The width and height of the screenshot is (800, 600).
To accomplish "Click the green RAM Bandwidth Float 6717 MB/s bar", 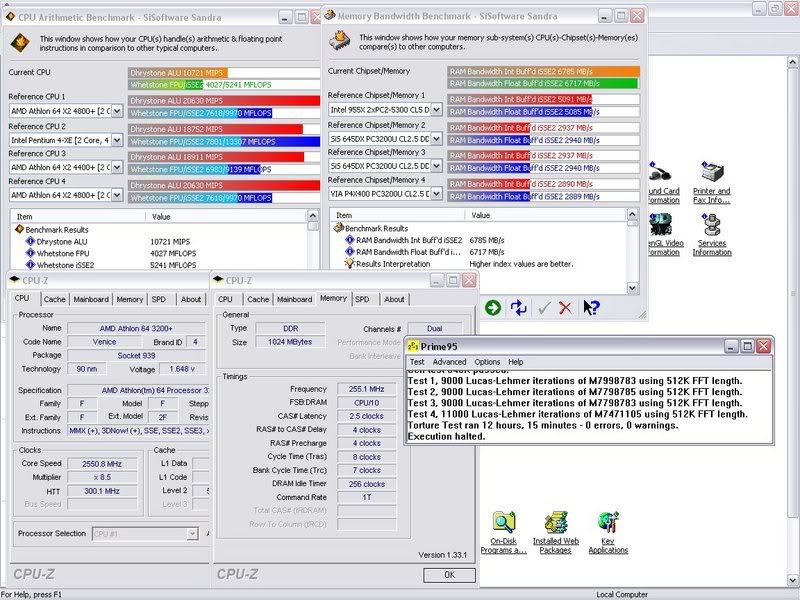I will pyautogui.click(x=543, y=84).
